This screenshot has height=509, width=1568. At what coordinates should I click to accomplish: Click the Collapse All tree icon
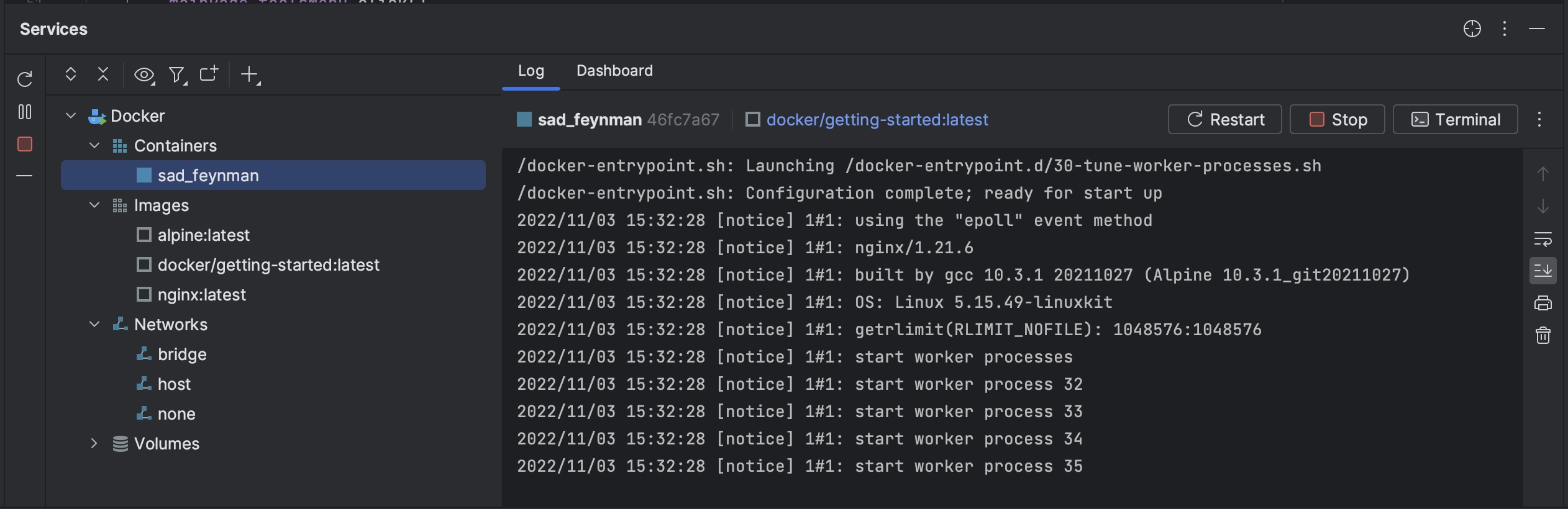pos(103,74)
